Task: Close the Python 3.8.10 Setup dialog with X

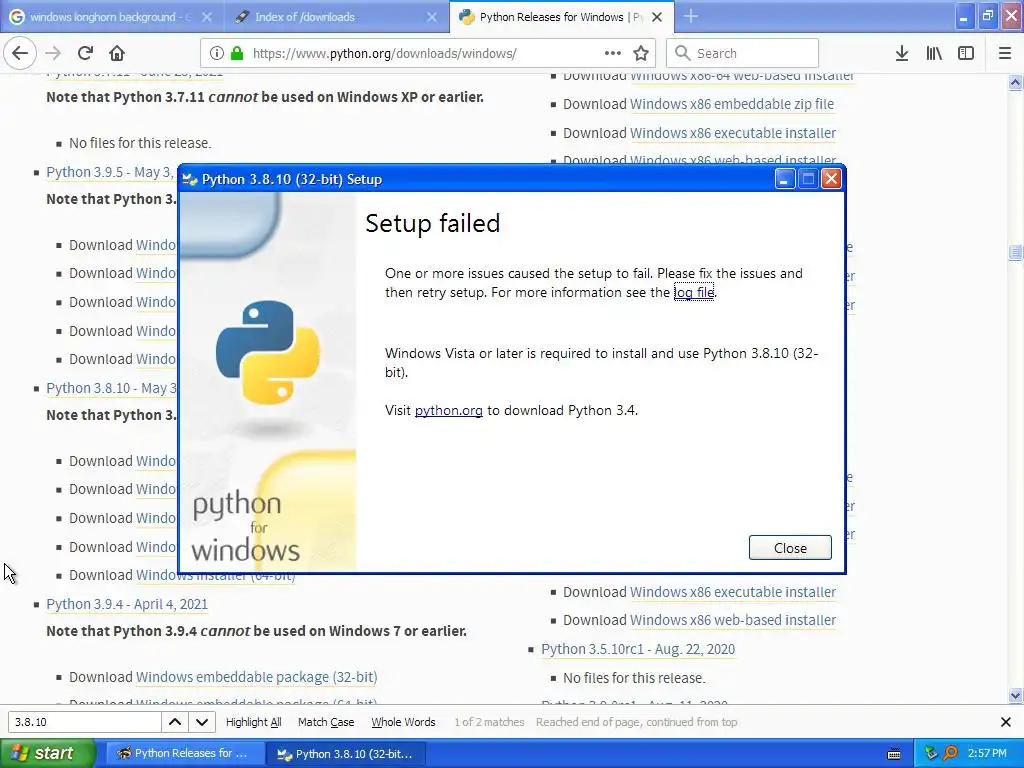Action: point(831,178)
